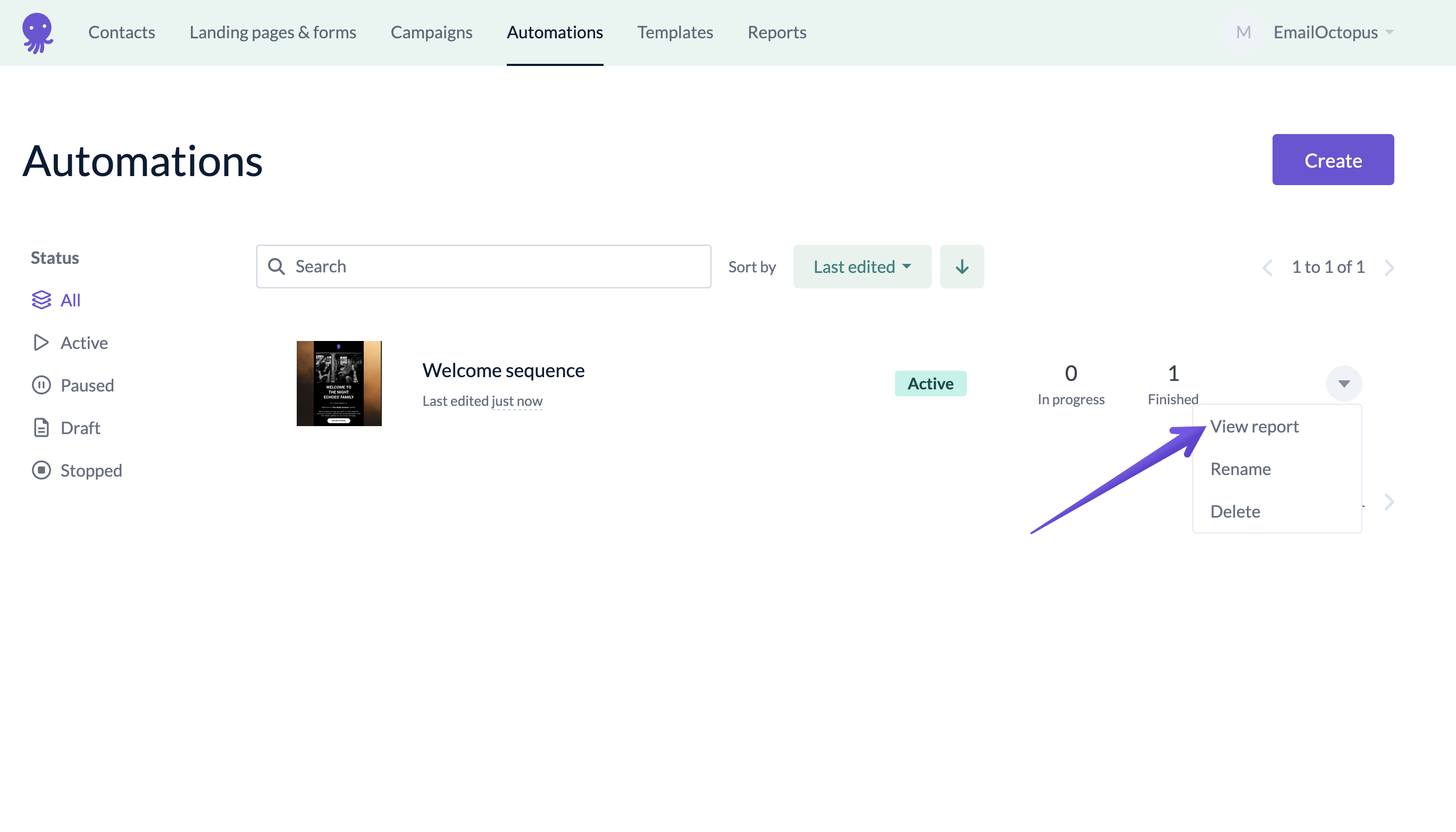This screenshot has width=1456, height=832.
Task: Open the Contacts page
Action: pyautogui.click(x=122, y=32)
